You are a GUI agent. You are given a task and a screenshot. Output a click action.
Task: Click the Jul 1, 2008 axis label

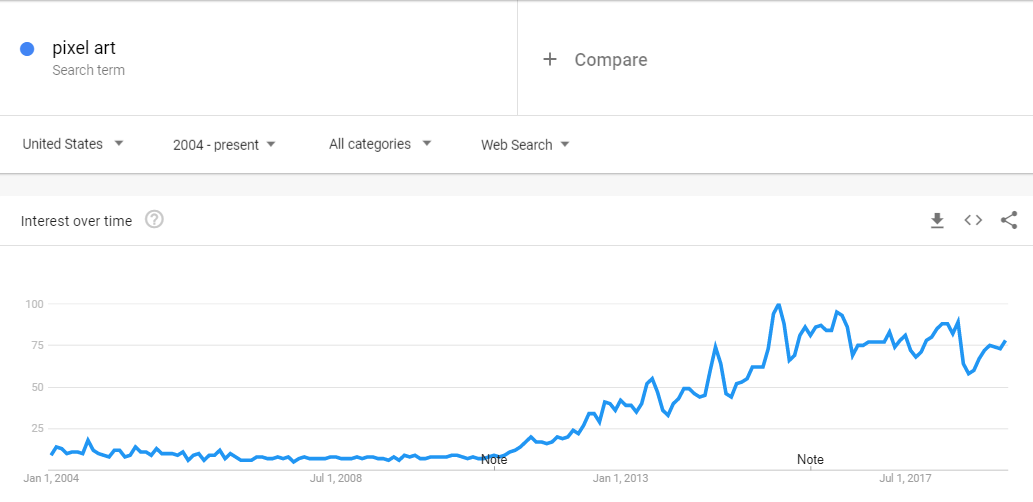pos(336,478)
